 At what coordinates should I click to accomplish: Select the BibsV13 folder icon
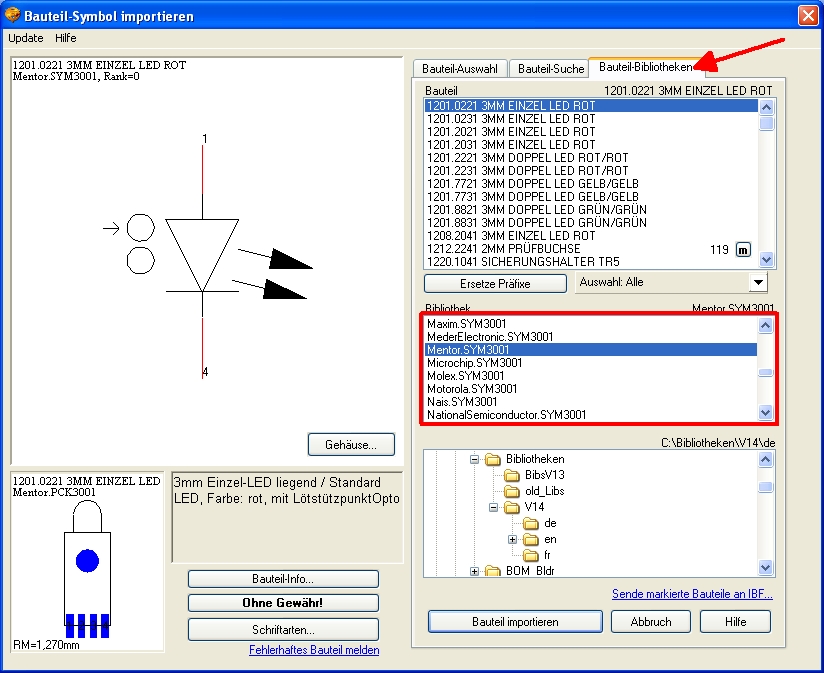511,475
